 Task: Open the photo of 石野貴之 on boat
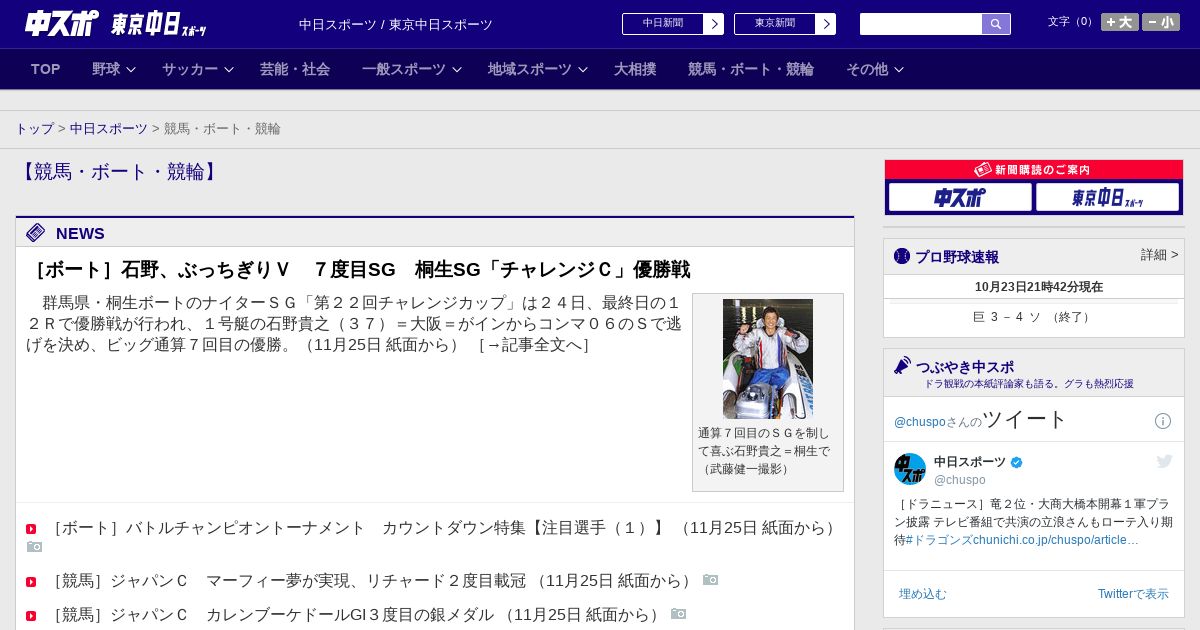tap(768, 358)
